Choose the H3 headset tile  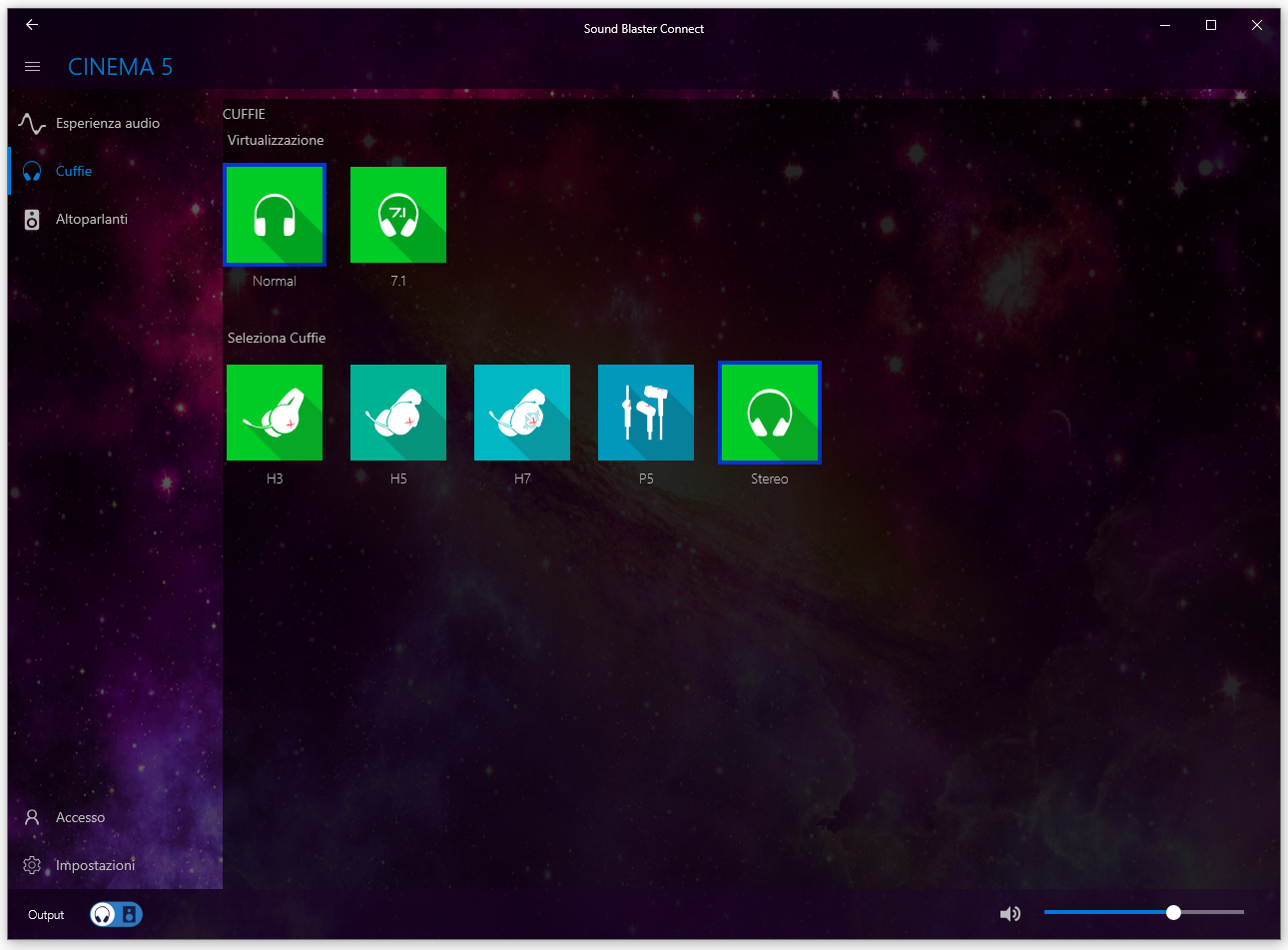[x=275, y=413]
